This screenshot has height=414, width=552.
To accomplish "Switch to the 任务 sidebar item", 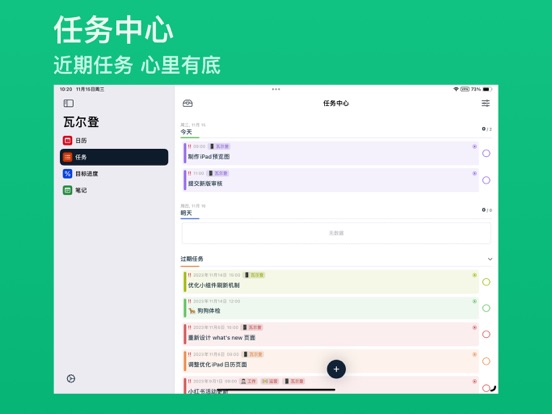I will click(x=114, y=157).
